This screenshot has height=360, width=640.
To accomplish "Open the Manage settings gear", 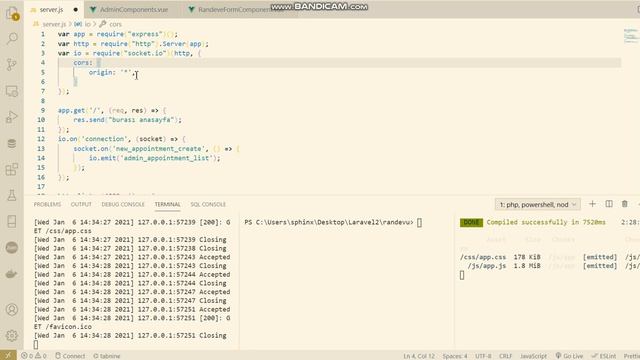I will (x=12, y=336).
